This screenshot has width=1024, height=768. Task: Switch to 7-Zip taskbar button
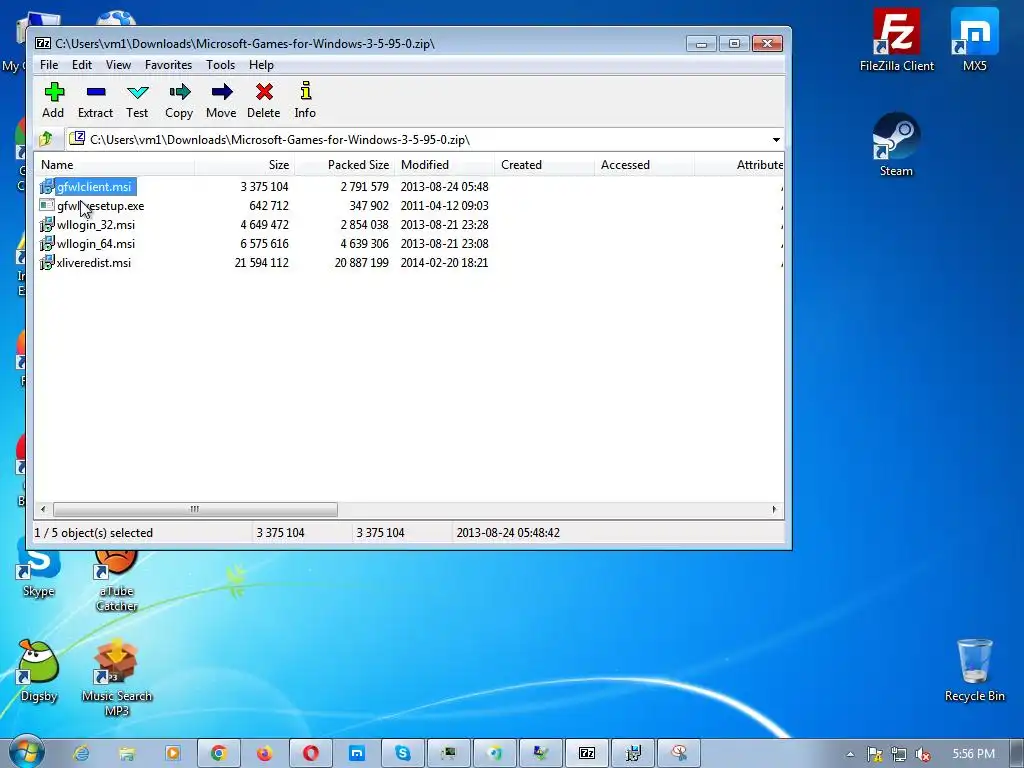[586, 754]
